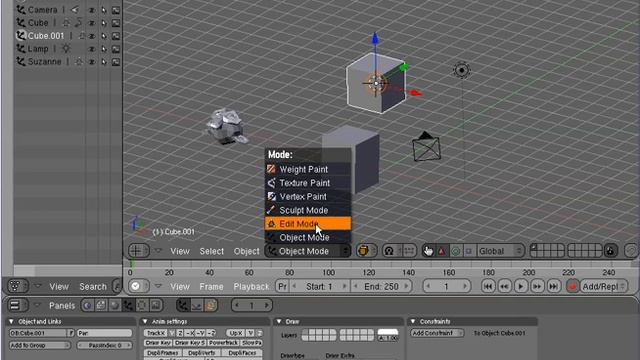
Task: Toggle Lamp visibility eye in outliner
Action: point(92,49)
